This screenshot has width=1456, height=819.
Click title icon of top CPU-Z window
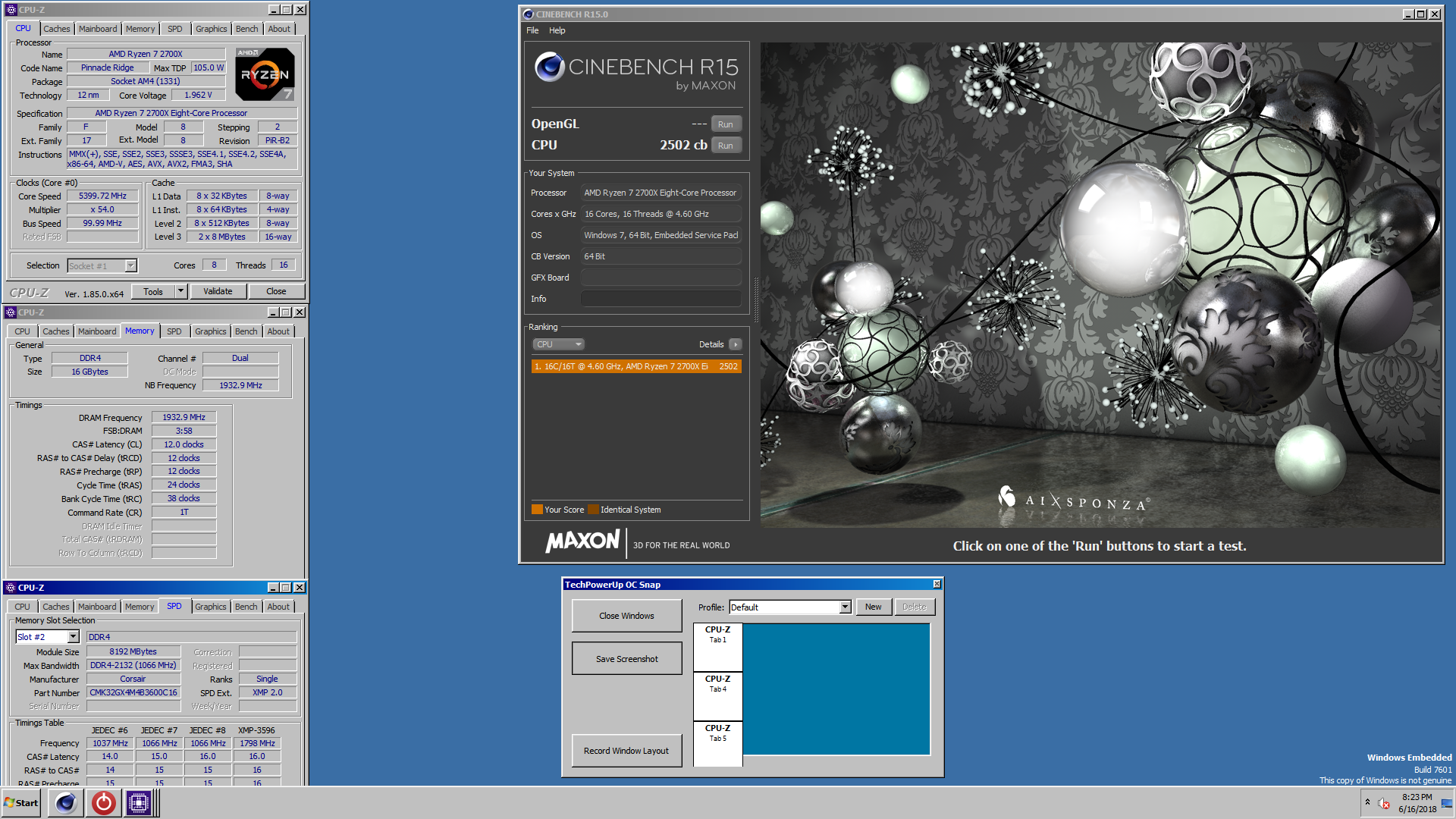[x=11, y=10]
